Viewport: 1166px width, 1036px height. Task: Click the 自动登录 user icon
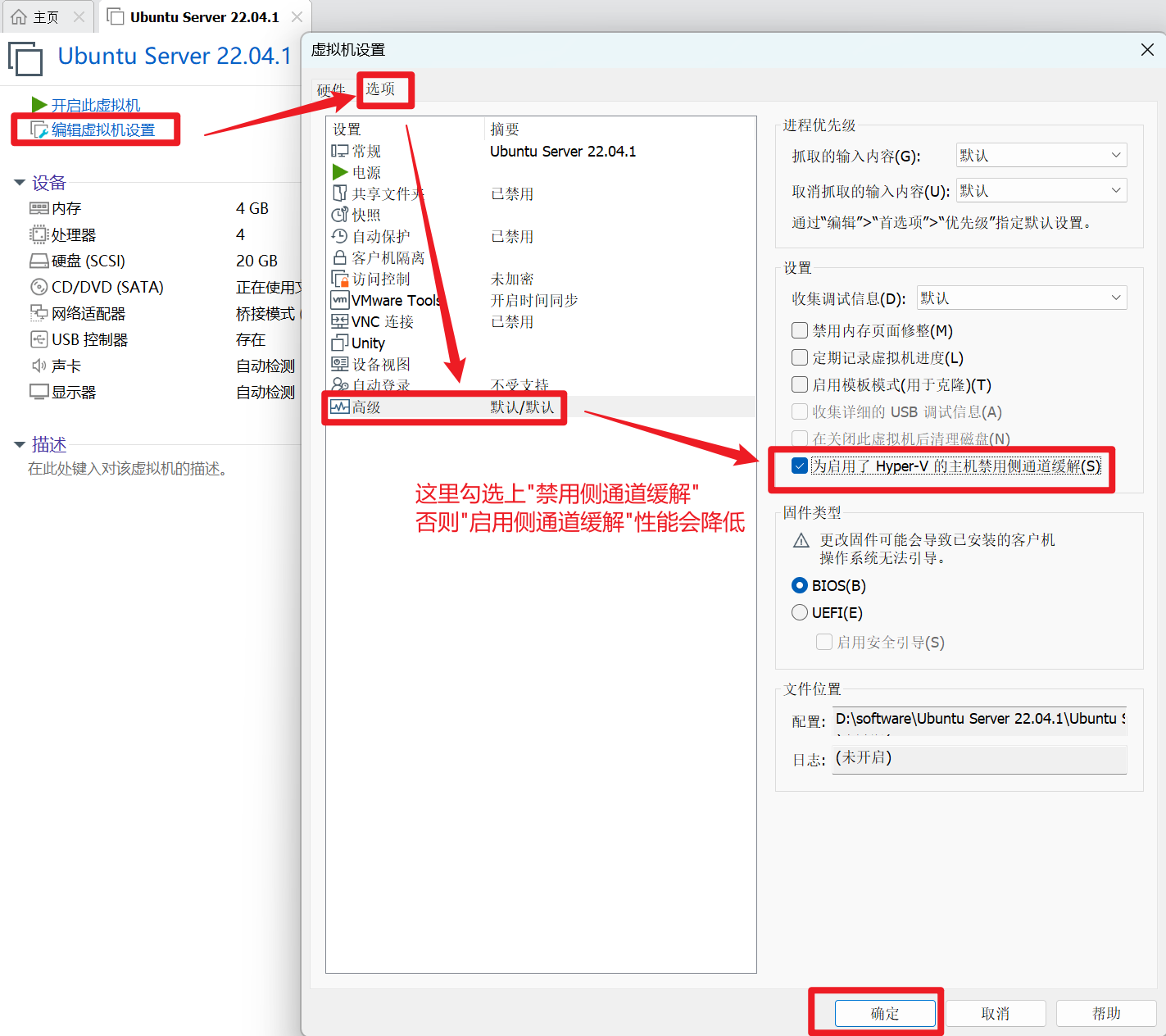(340, 384)
